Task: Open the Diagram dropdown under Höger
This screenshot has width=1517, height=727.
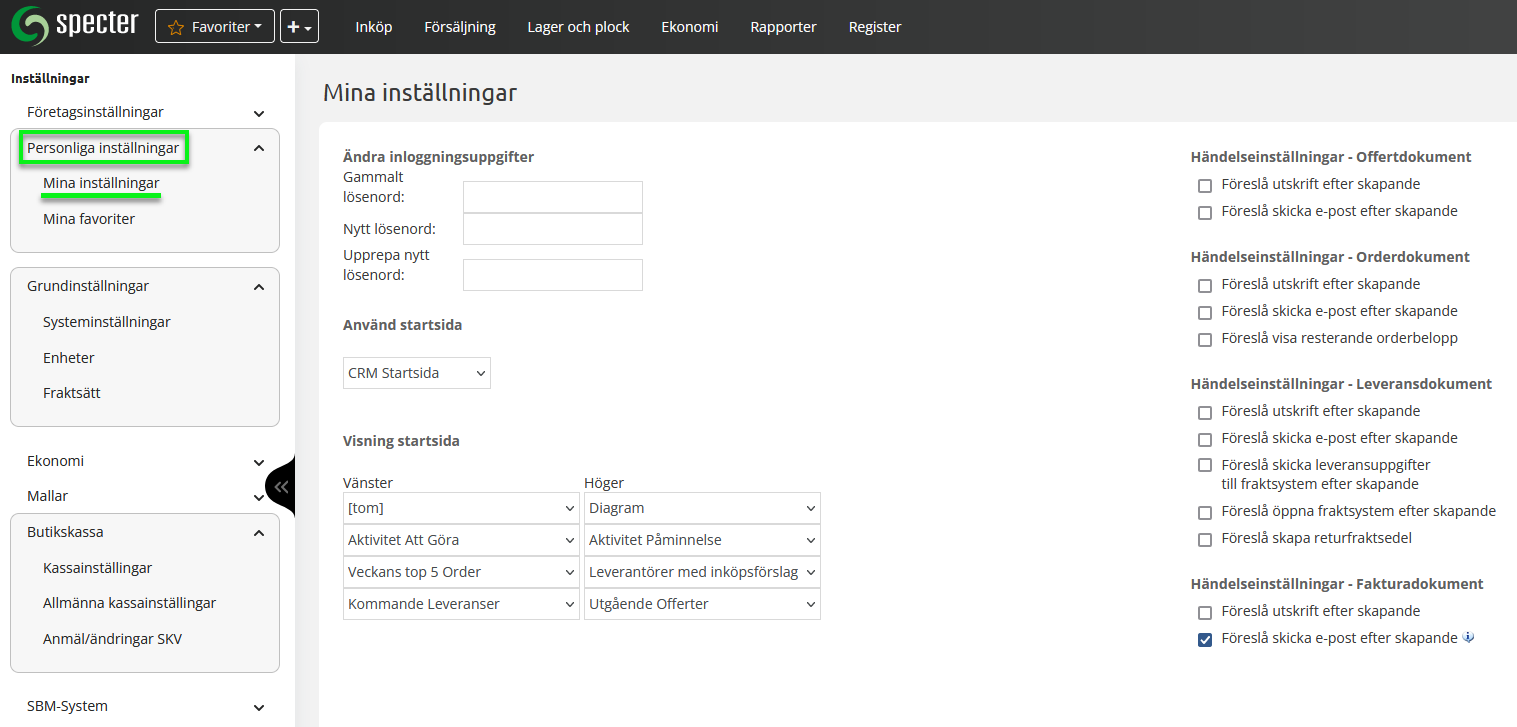Action: pos(702,508)
